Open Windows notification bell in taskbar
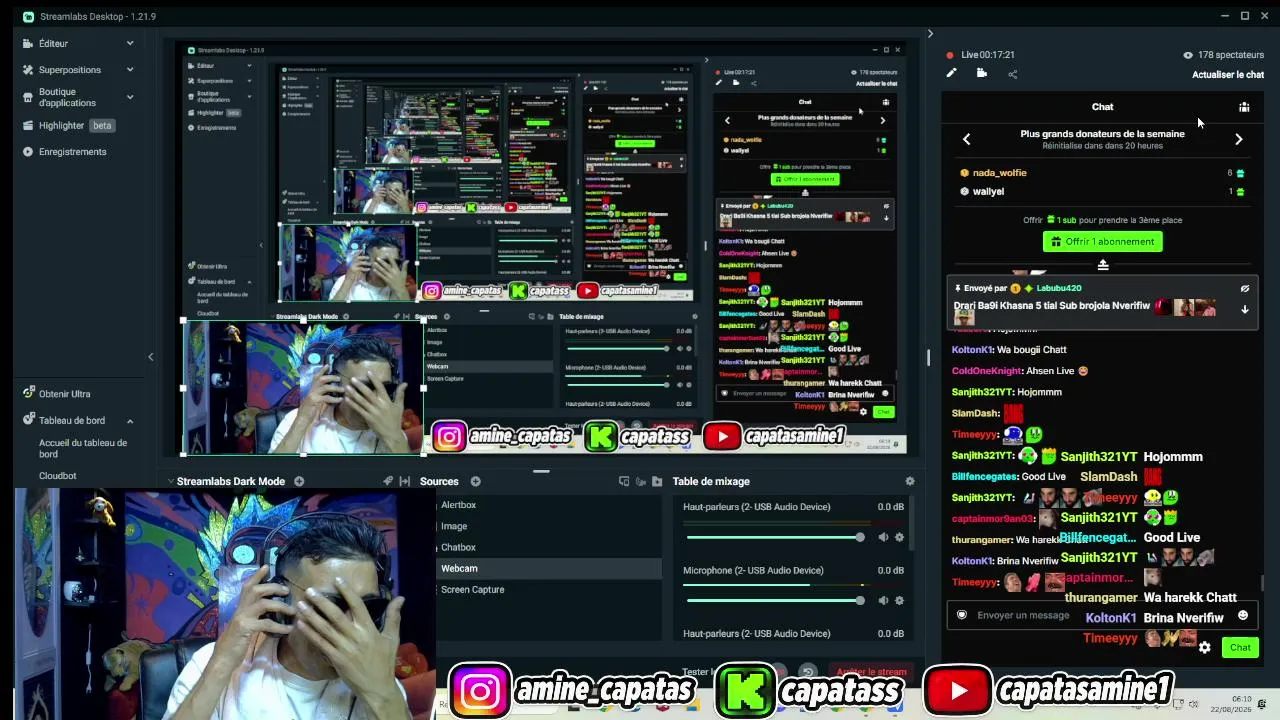The width and height of the screenshot is (1280, 720). coord(1262,702)
